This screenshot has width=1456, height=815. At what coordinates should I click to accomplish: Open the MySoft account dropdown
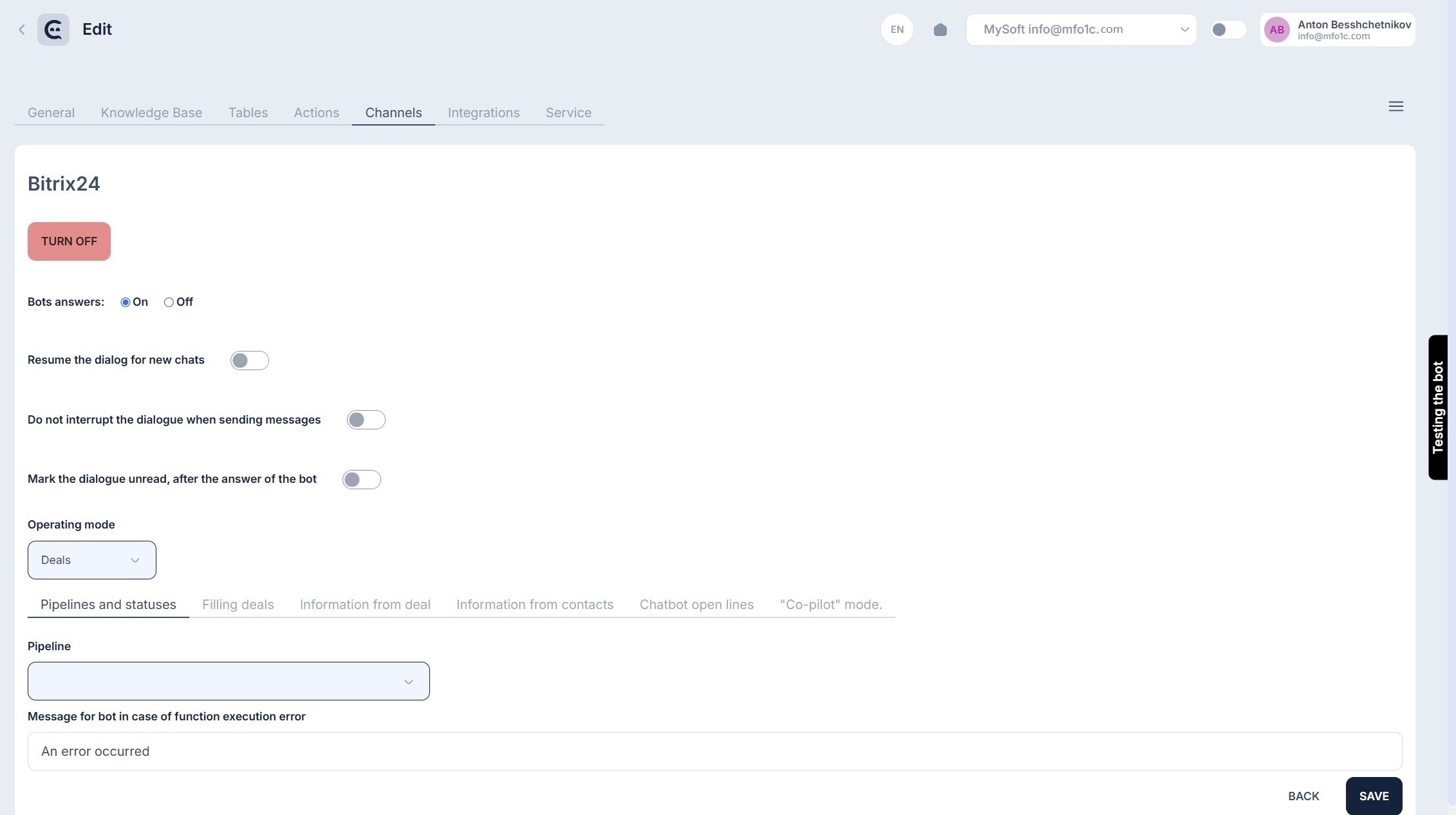1081,30
